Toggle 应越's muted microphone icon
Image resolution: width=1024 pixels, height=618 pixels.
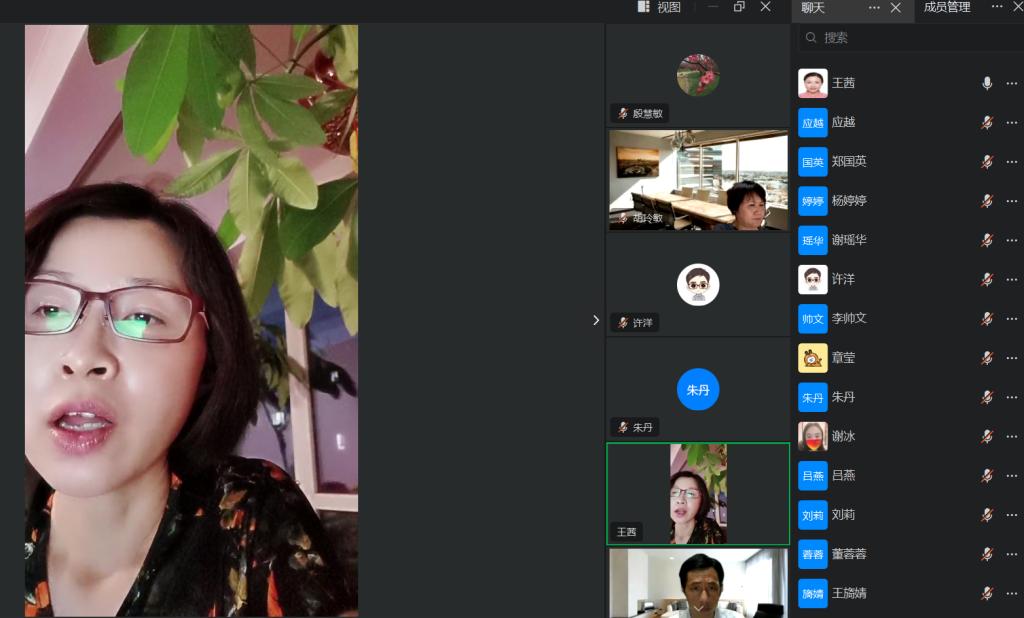[x=987, y=122]
